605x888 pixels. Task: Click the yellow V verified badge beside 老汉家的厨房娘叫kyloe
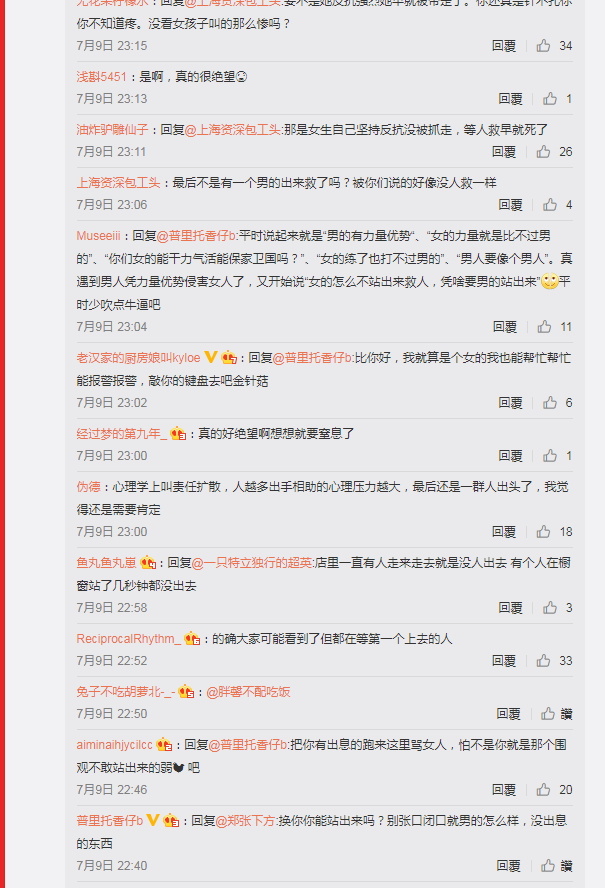[x=211, y=357]
